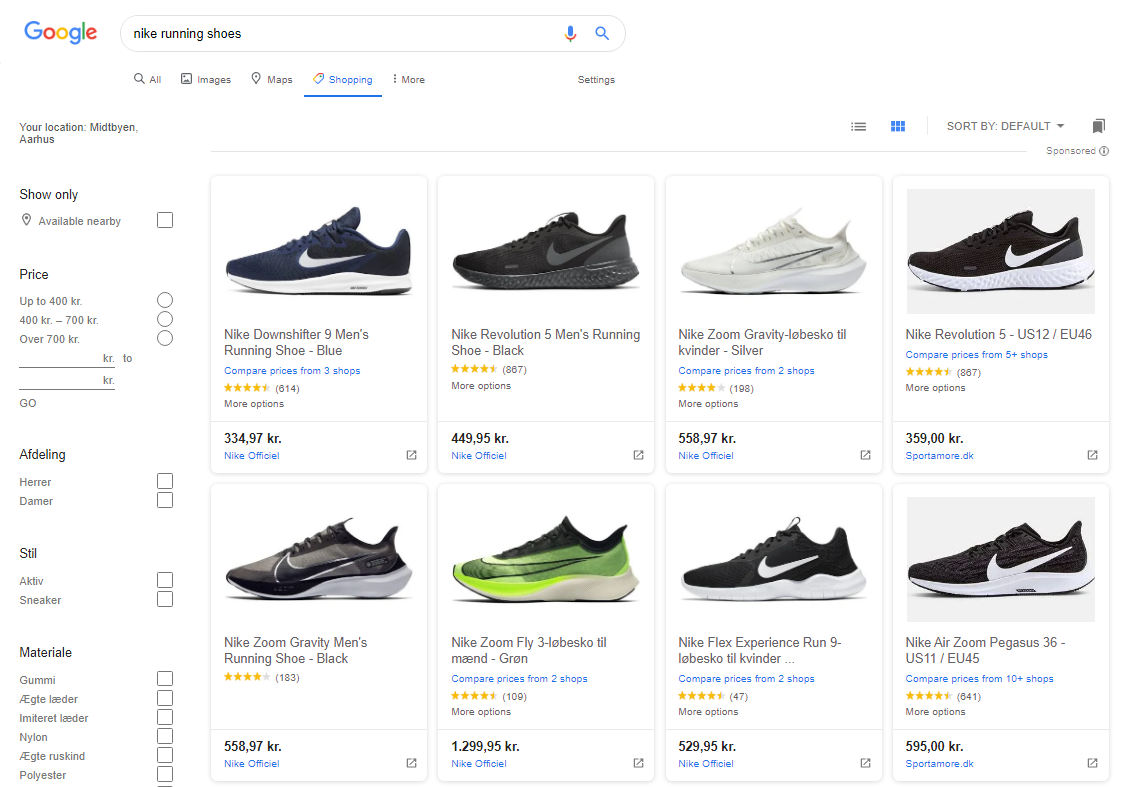Check the Aktiv style filter
This screenshot has width=1126, height=787.
click(165, 580)
